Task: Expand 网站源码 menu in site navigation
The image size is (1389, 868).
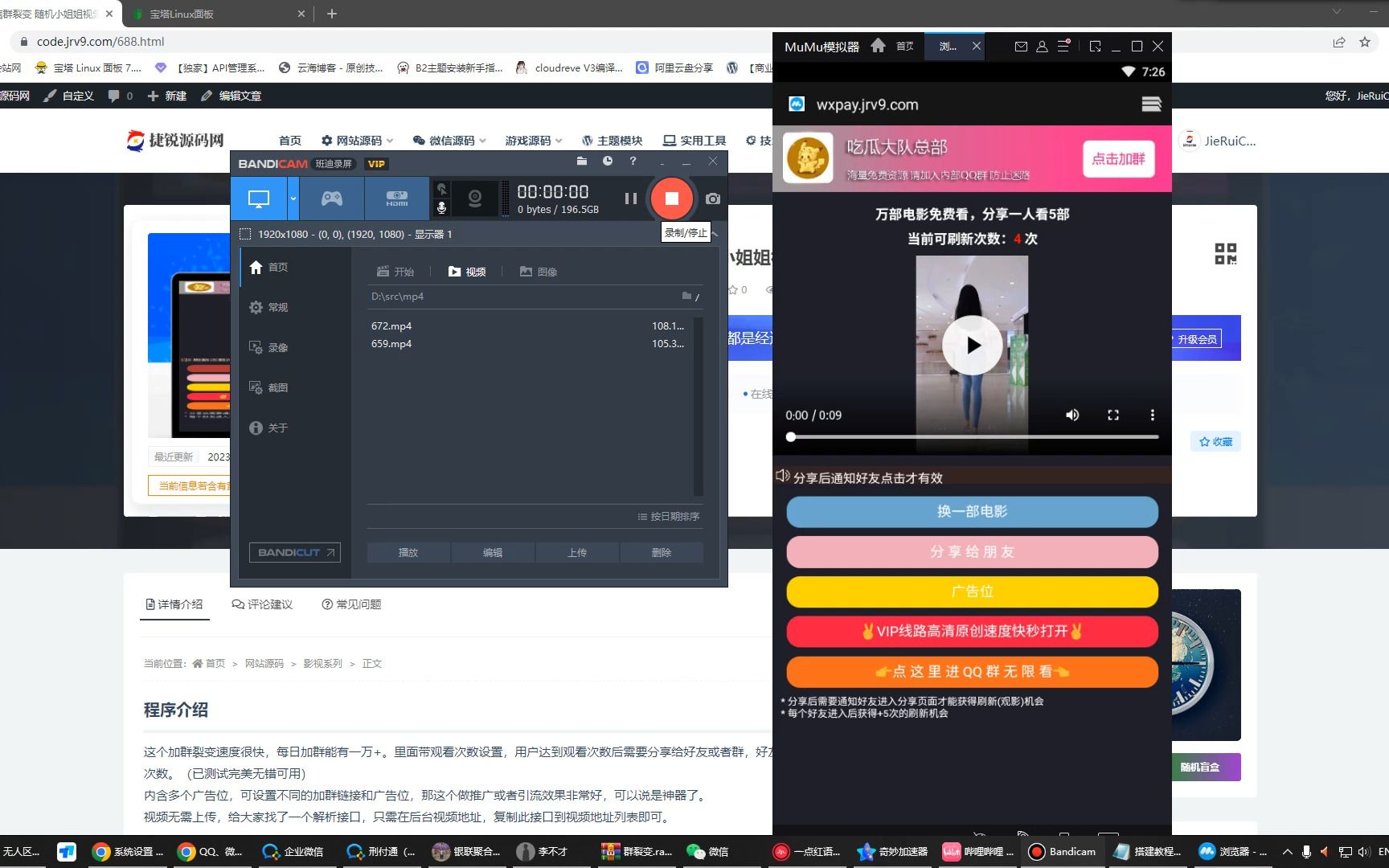Action: [358, 141]
